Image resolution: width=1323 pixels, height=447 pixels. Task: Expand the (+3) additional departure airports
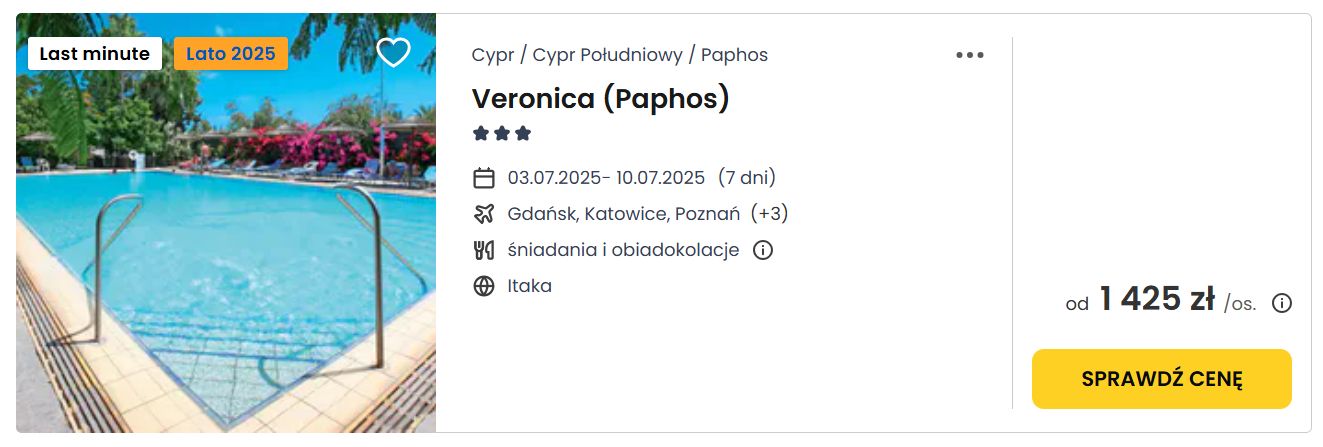pos(769,214)
